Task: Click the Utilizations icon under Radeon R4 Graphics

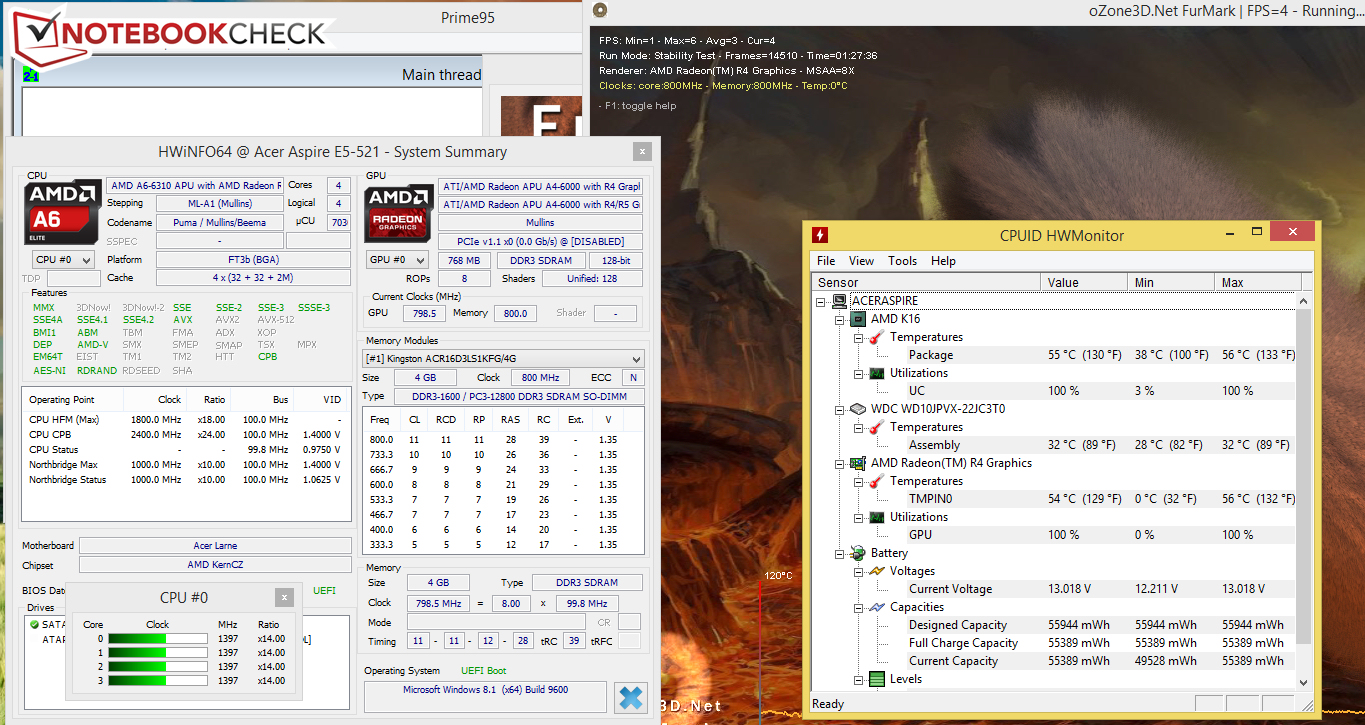Action: [876, 517]
